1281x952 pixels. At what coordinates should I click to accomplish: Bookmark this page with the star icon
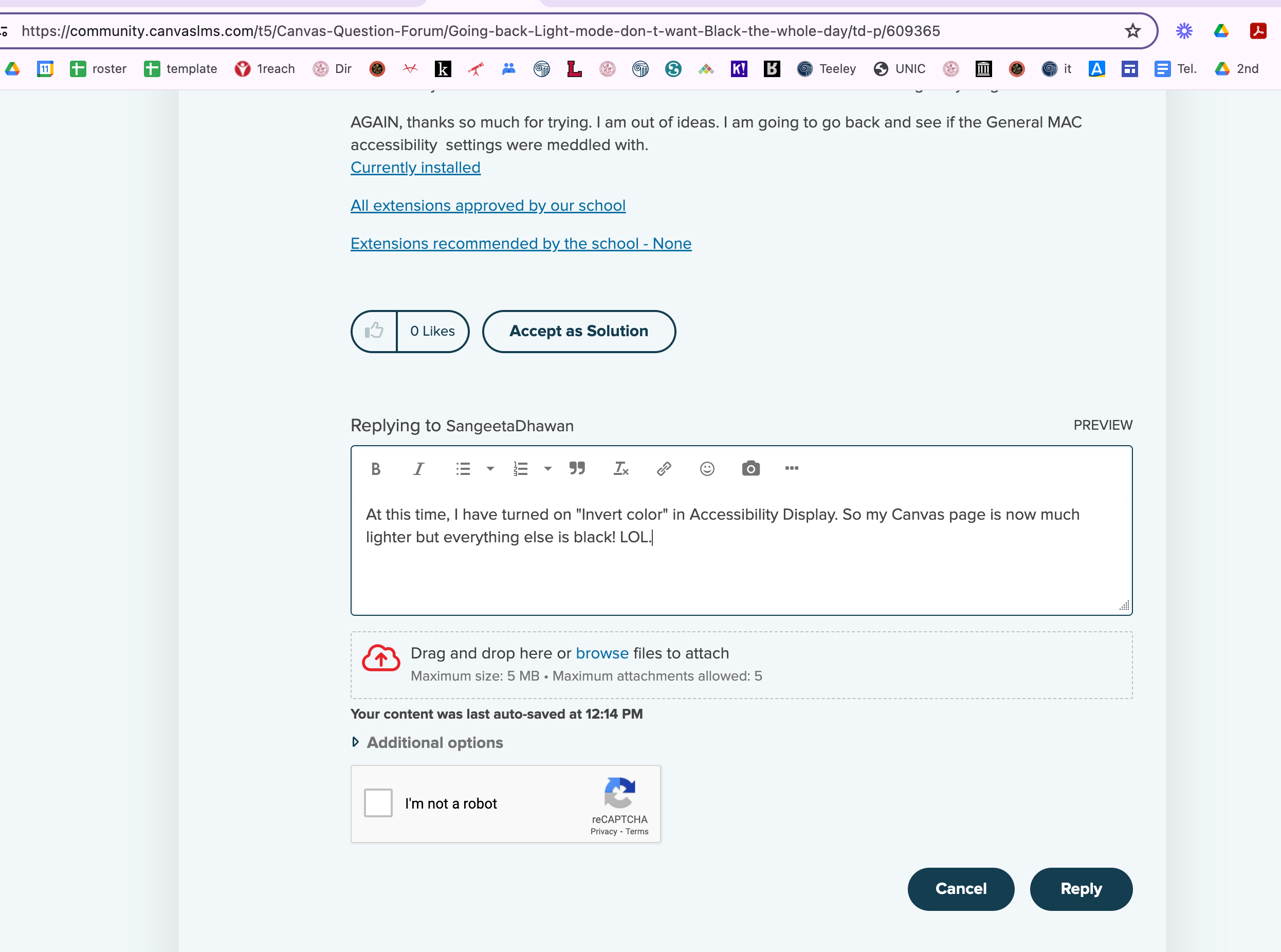pyautogui.click(x=1133, y=30)
